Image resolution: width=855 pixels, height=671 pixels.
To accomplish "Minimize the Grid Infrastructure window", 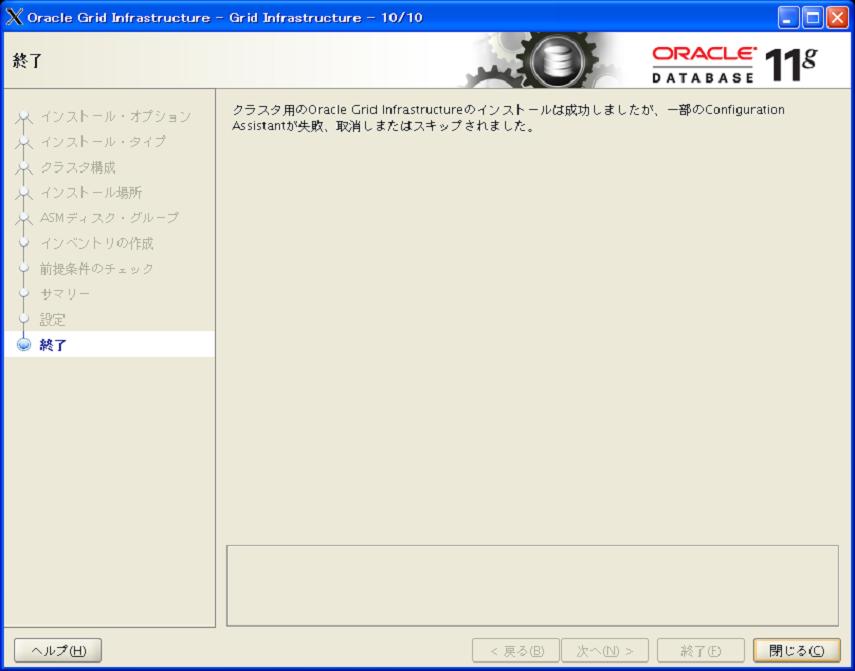I will (x=788, y=18).
